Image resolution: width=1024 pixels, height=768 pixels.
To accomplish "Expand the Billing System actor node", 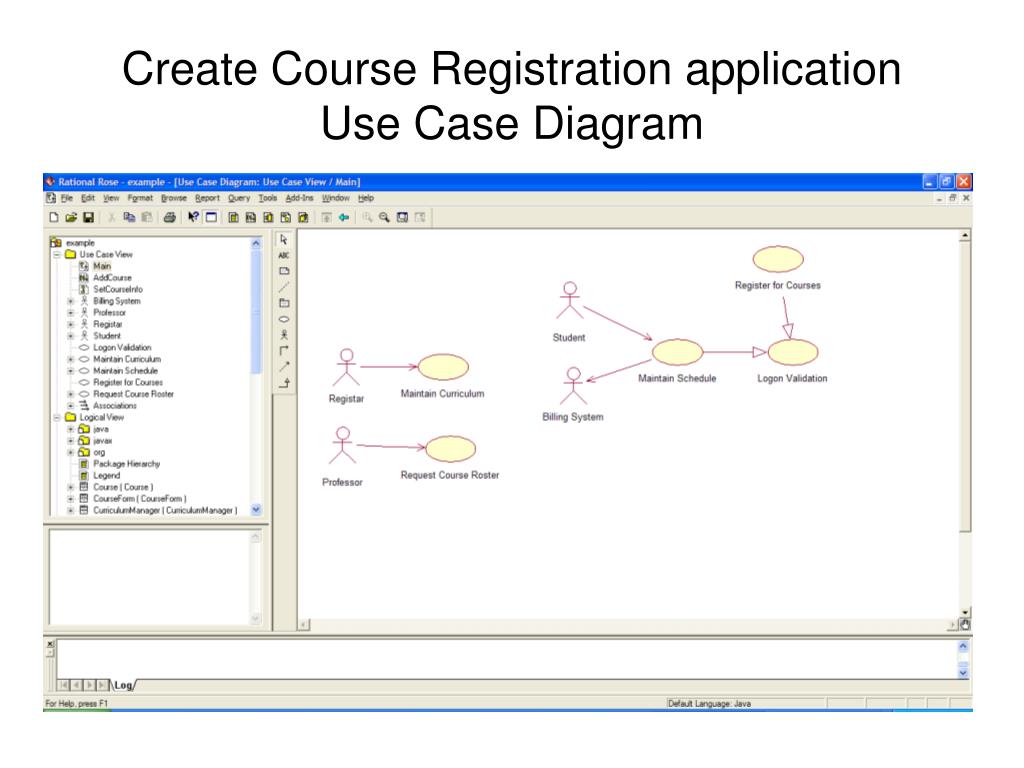I will pyautogui.click(x=71, y=301).
